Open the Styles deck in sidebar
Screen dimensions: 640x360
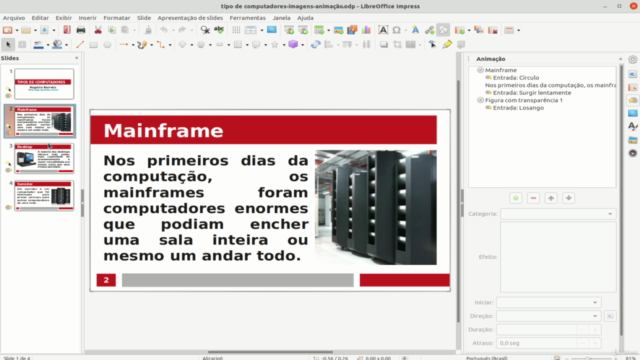pyautogui.click(x=633, y=127)
